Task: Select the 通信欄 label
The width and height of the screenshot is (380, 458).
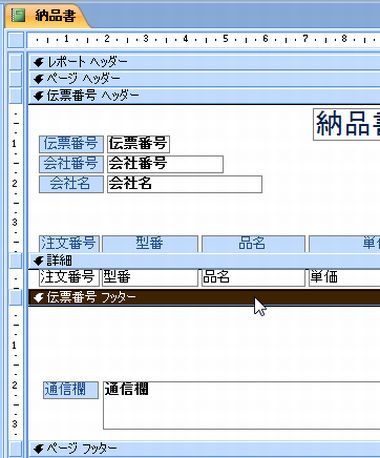Action: [x=71, y=390]
